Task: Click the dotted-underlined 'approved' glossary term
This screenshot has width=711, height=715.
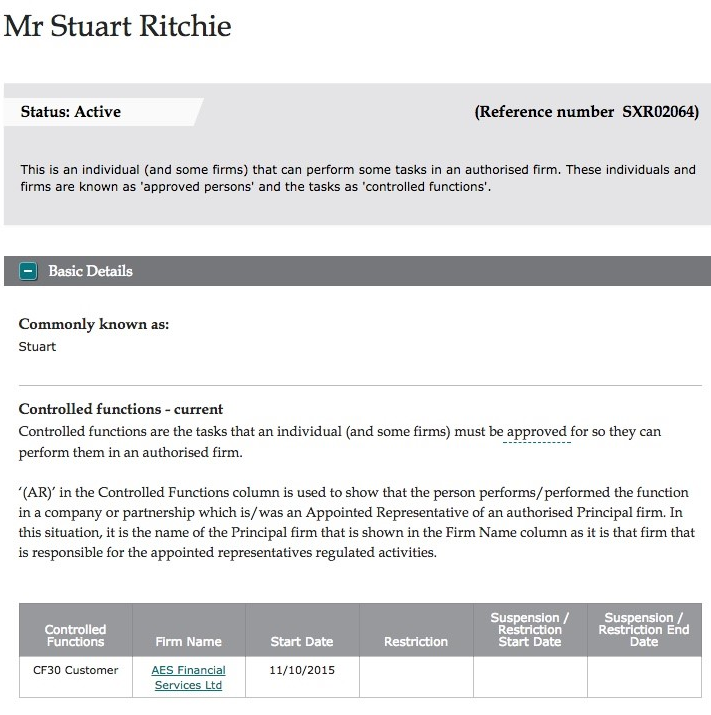Action: click(537, 431)
